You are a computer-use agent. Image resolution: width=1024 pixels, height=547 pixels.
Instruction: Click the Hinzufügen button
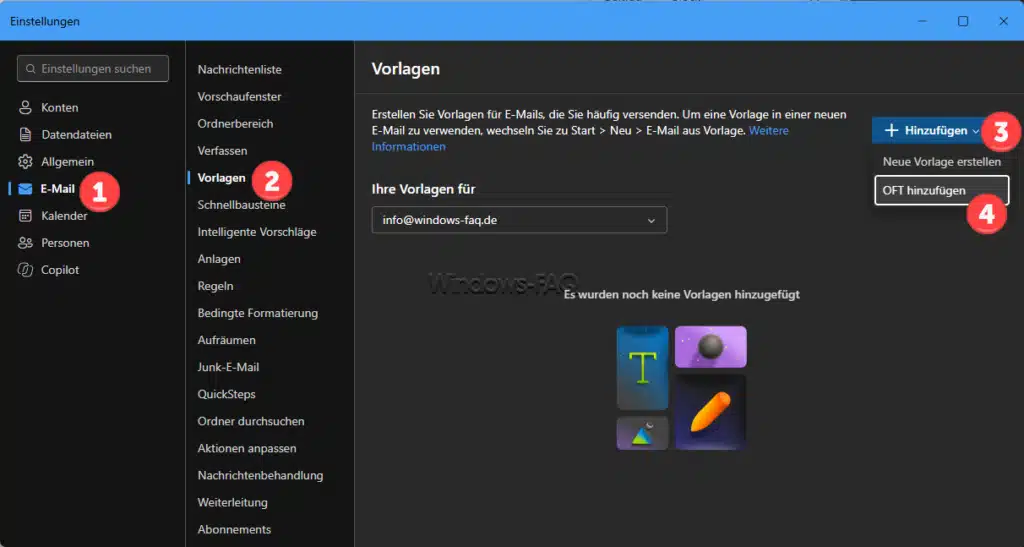pyautogui.click(x=927, y=131)
